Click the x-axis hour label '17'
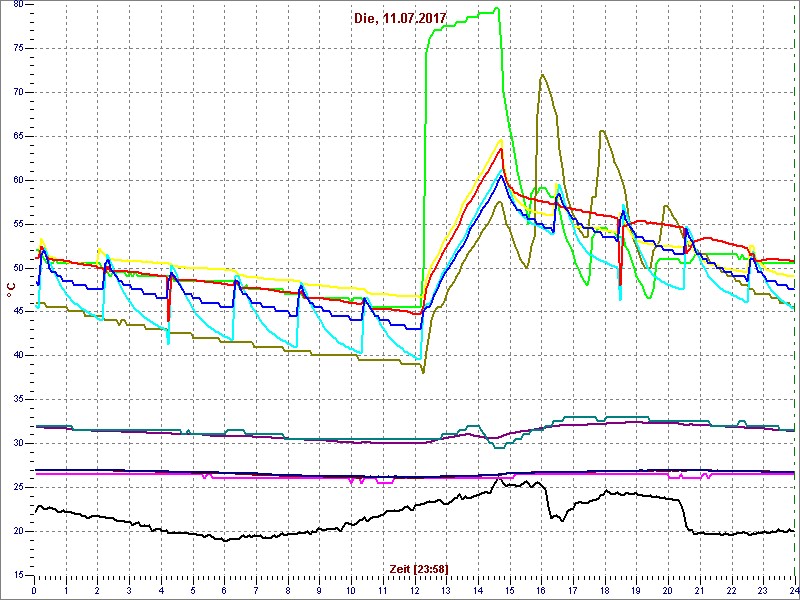 (x=573, y=590)
